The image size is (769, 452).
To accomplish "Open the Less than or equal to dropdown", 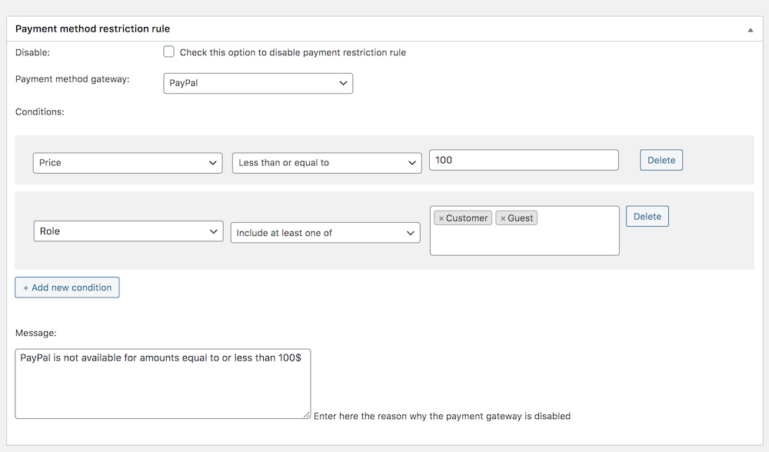I will coord(326,162).
